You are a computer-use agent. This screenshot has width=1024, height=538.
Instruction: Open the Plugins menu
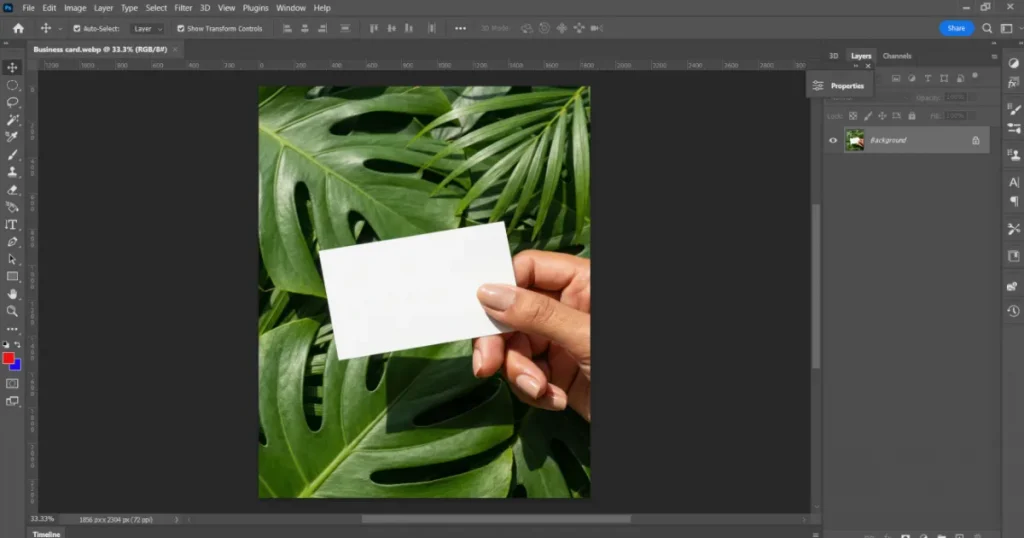[255, 8]
